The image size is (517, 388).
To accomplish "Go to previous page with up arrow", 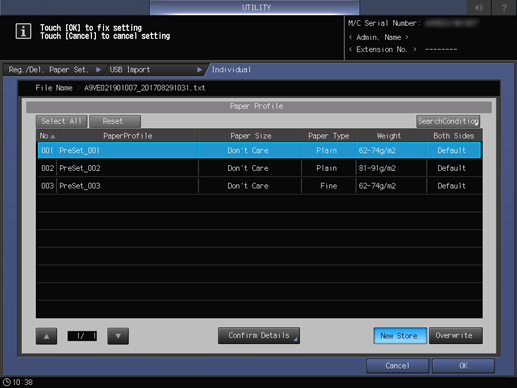I will (46, 336).
